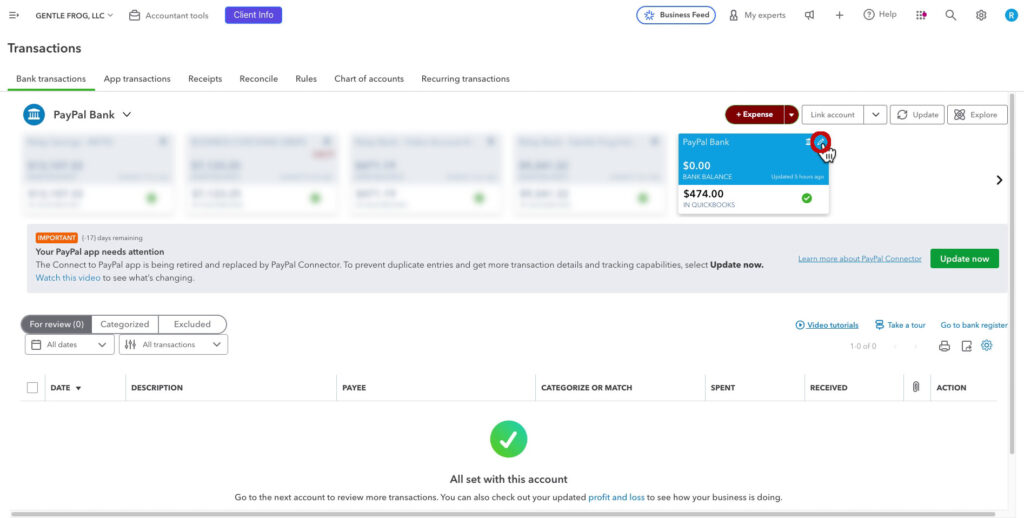Click the RECEIVED column header
1024x518 pixels.
point(829,387)
